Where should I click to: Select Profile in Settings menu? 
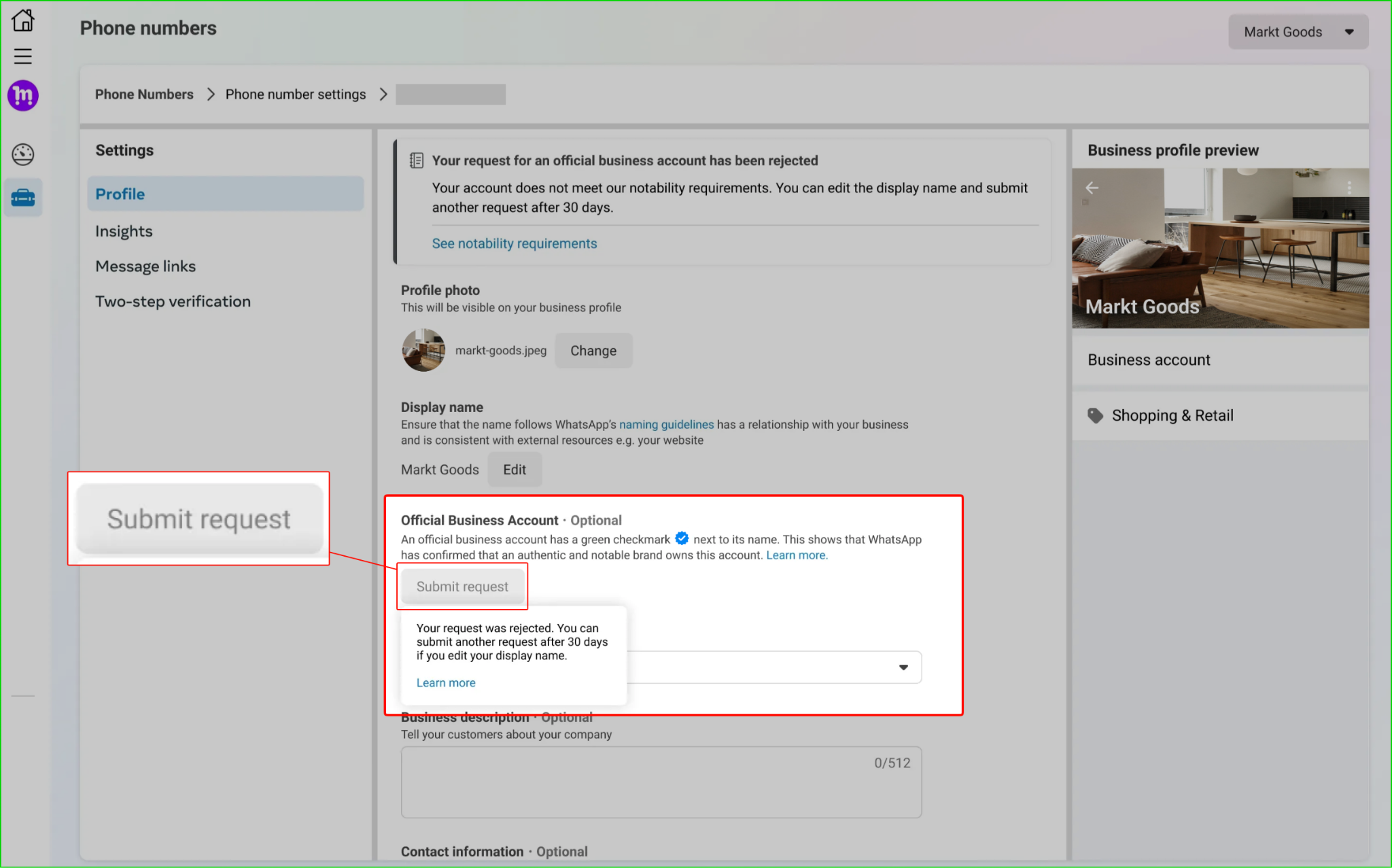coord(226,194)
